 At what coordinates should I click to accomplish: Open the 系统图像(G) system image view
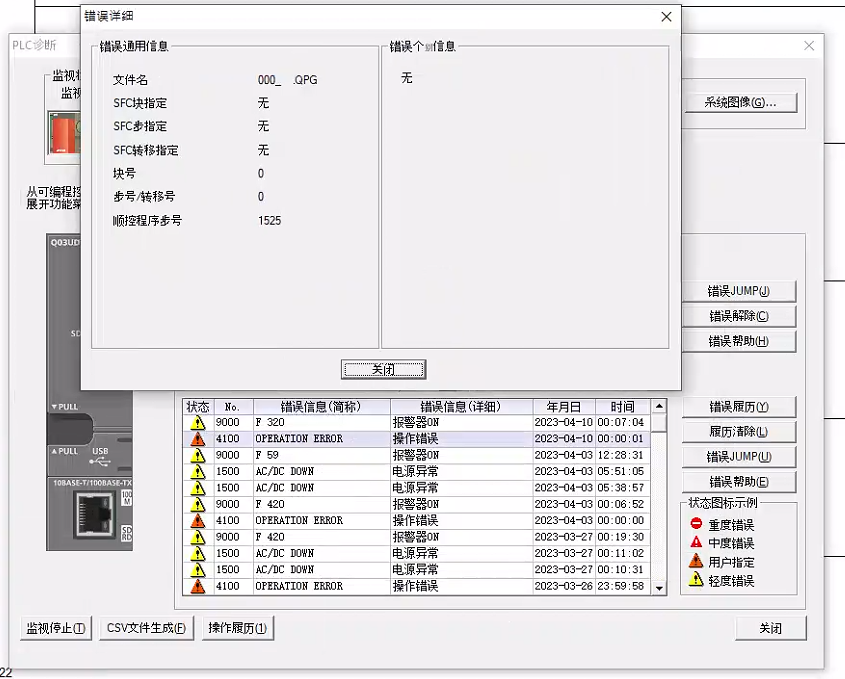pyautogui.click(x=740, y=103)
